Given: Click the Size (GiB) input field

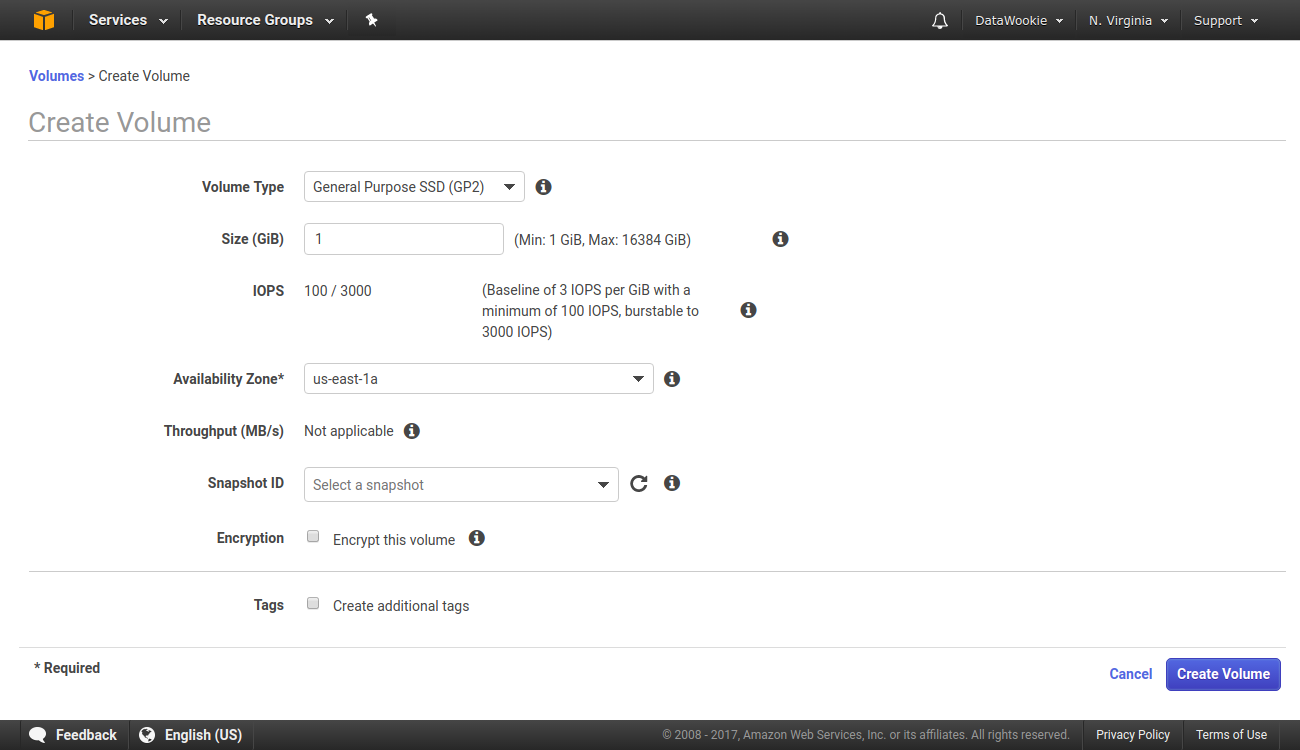Looking at the screenshot, I should 403,239.
